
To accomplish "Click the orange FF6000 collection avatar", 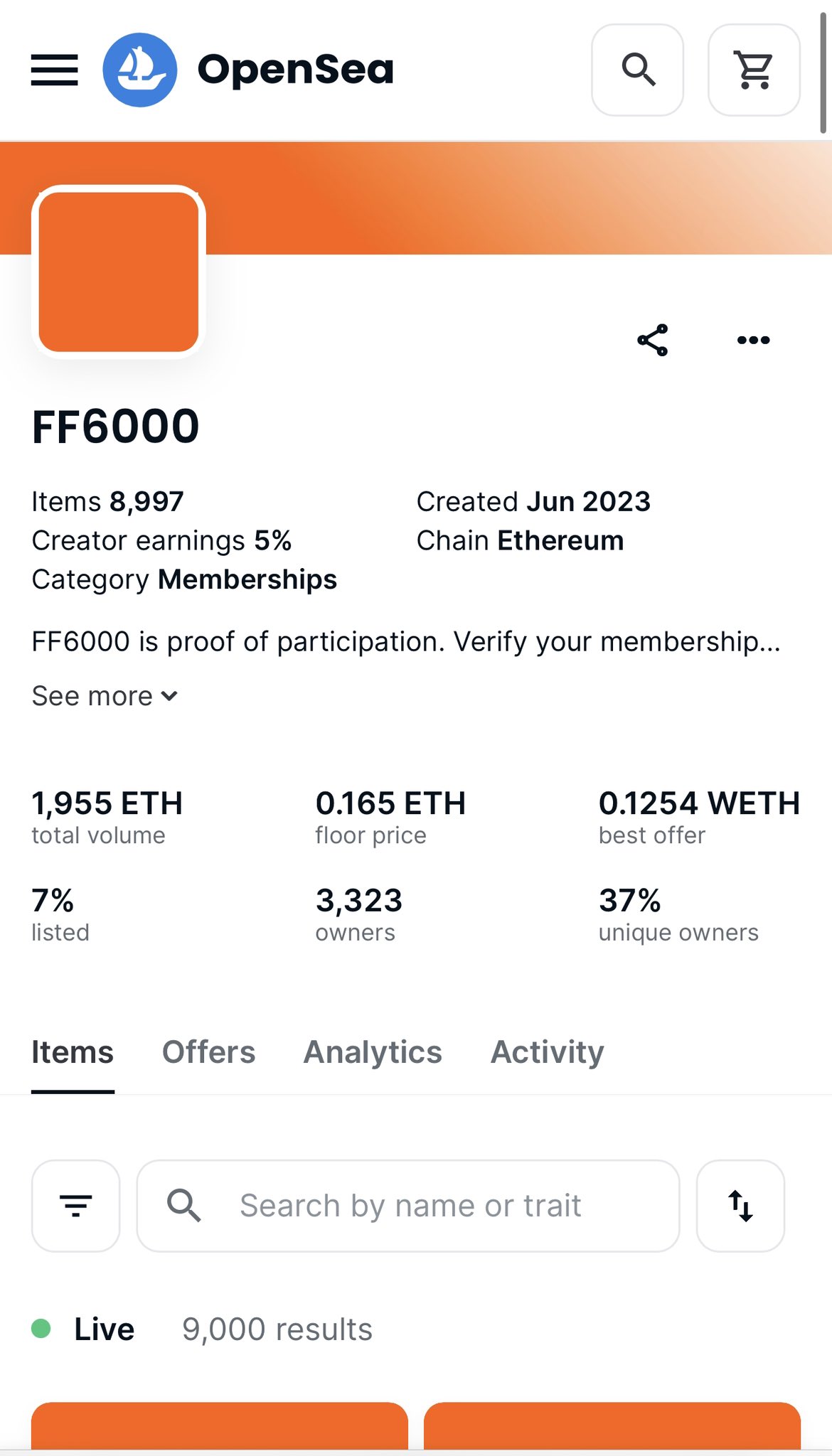I will (119, 272).
